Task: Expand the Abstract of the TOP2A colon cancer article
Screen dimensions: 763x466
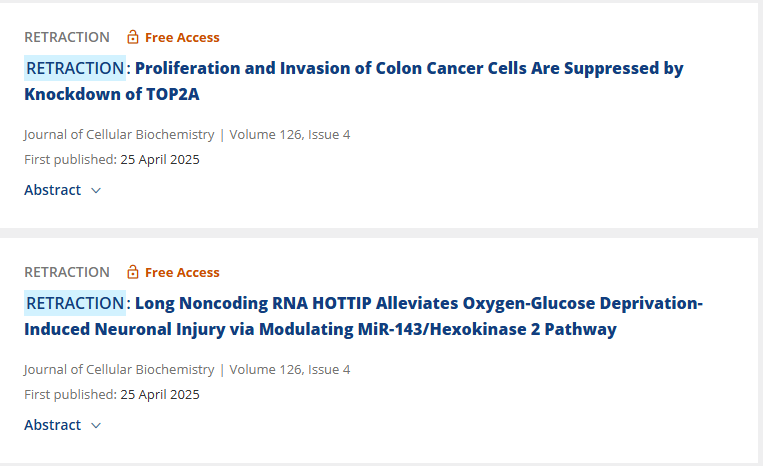Action: pos(62,190)
